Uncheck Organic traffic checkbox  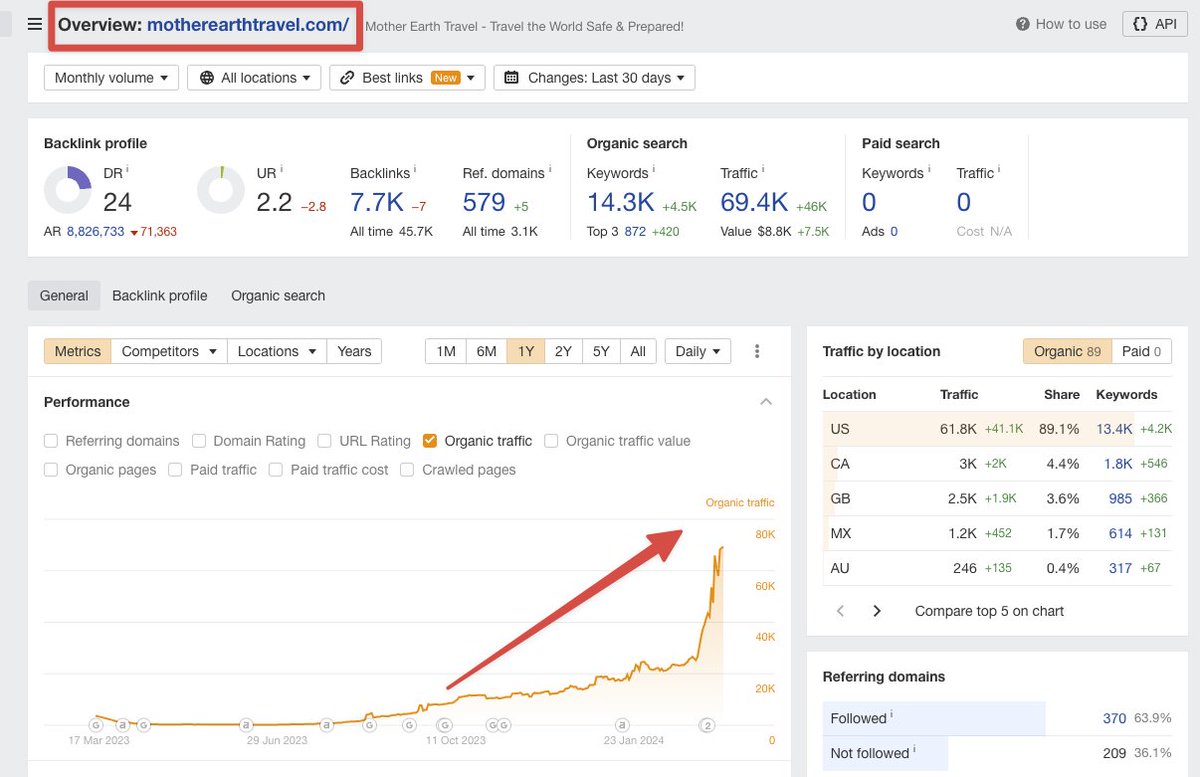[x=430, y=441]
